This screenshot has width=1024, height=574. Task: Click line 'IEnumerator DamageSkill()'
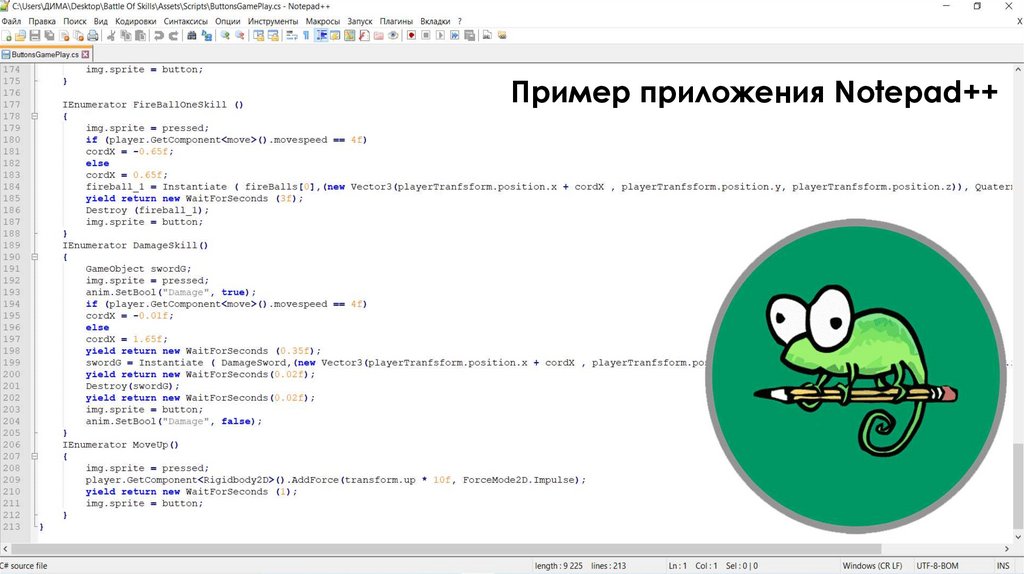135,246
